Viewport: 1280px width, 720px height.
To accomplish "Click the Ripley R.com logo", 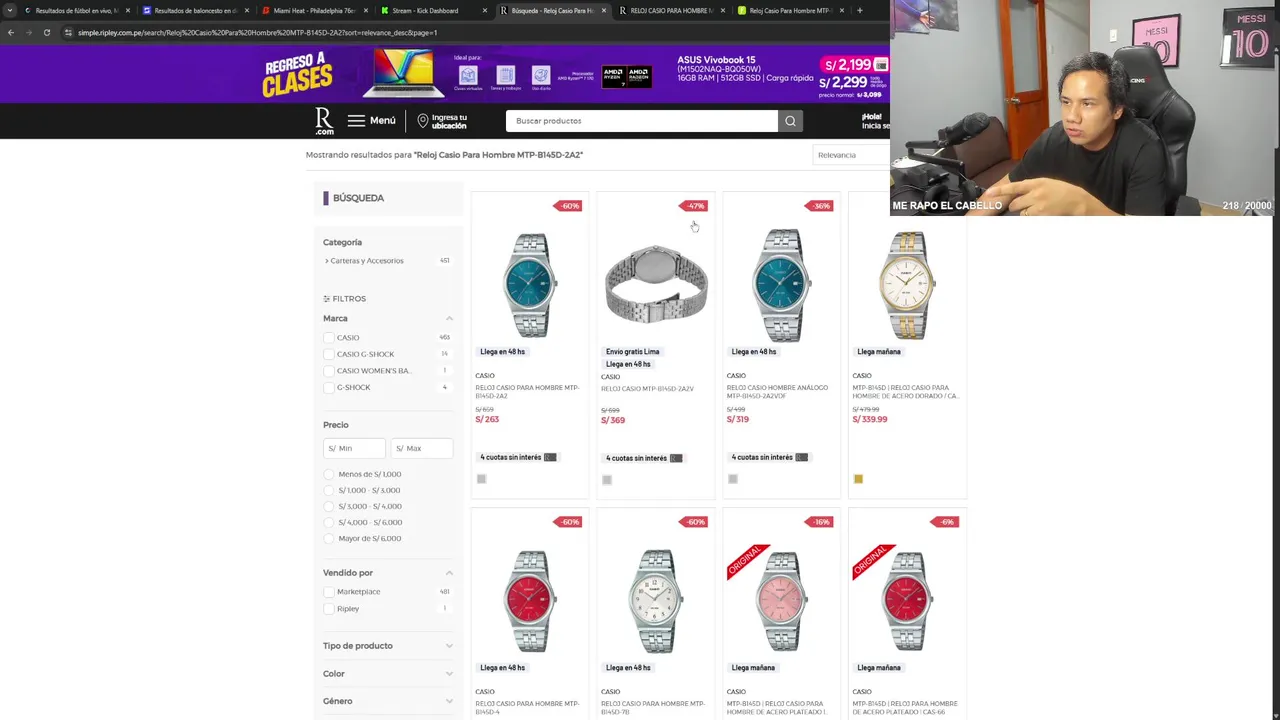I will (x=324, y=121).
